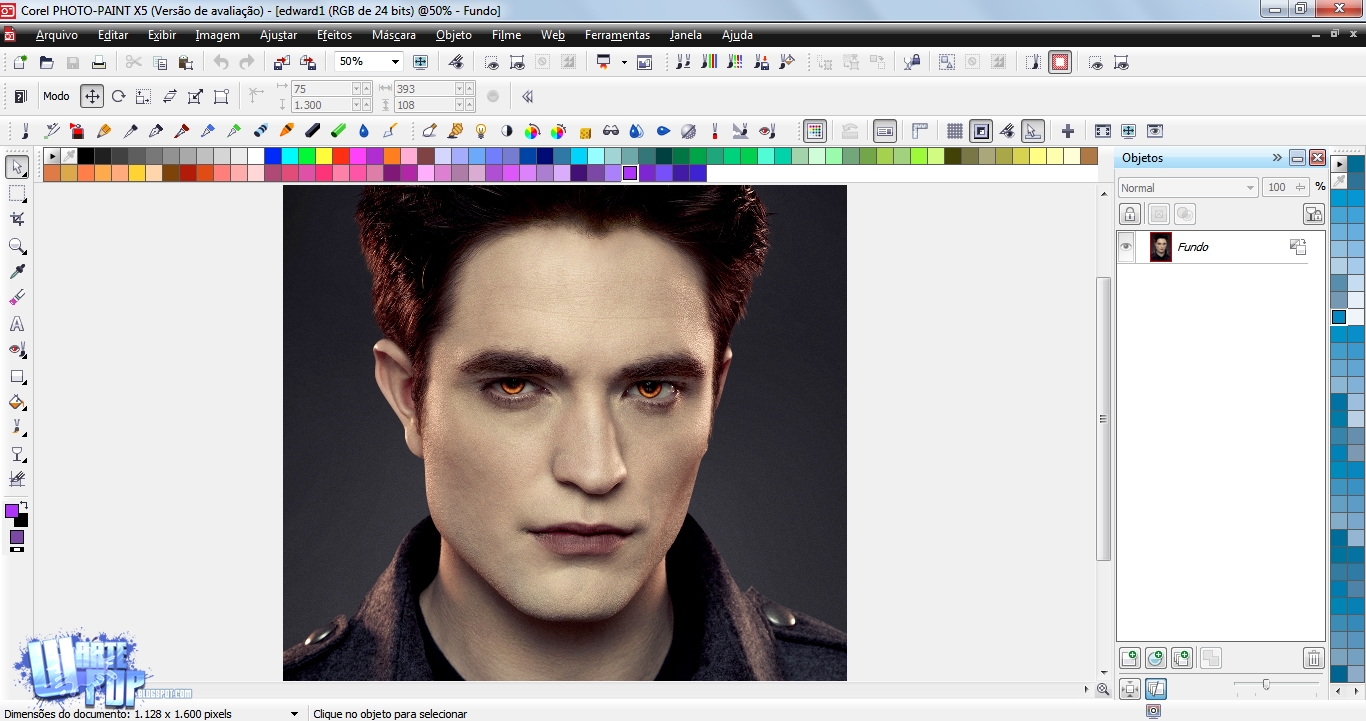Choose the green highlighter marker brush
Image resolution: width=1366 pixels, height=721 pixels.
338,131
